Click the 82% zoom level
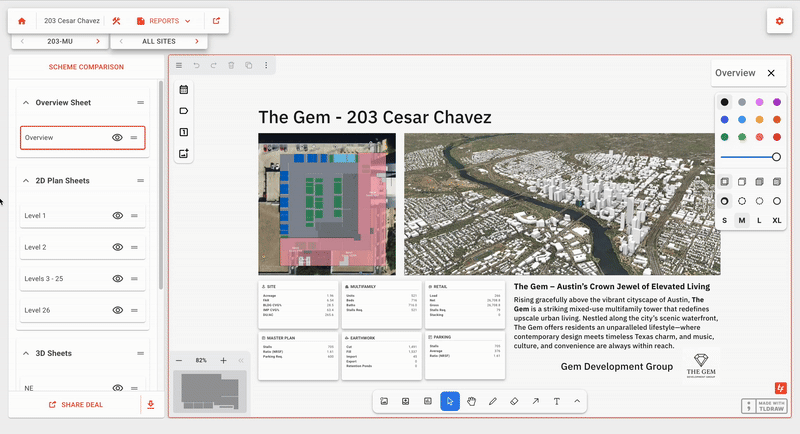Image resolution: width=800 pixels, height=434 pixels. click(201, 361)
